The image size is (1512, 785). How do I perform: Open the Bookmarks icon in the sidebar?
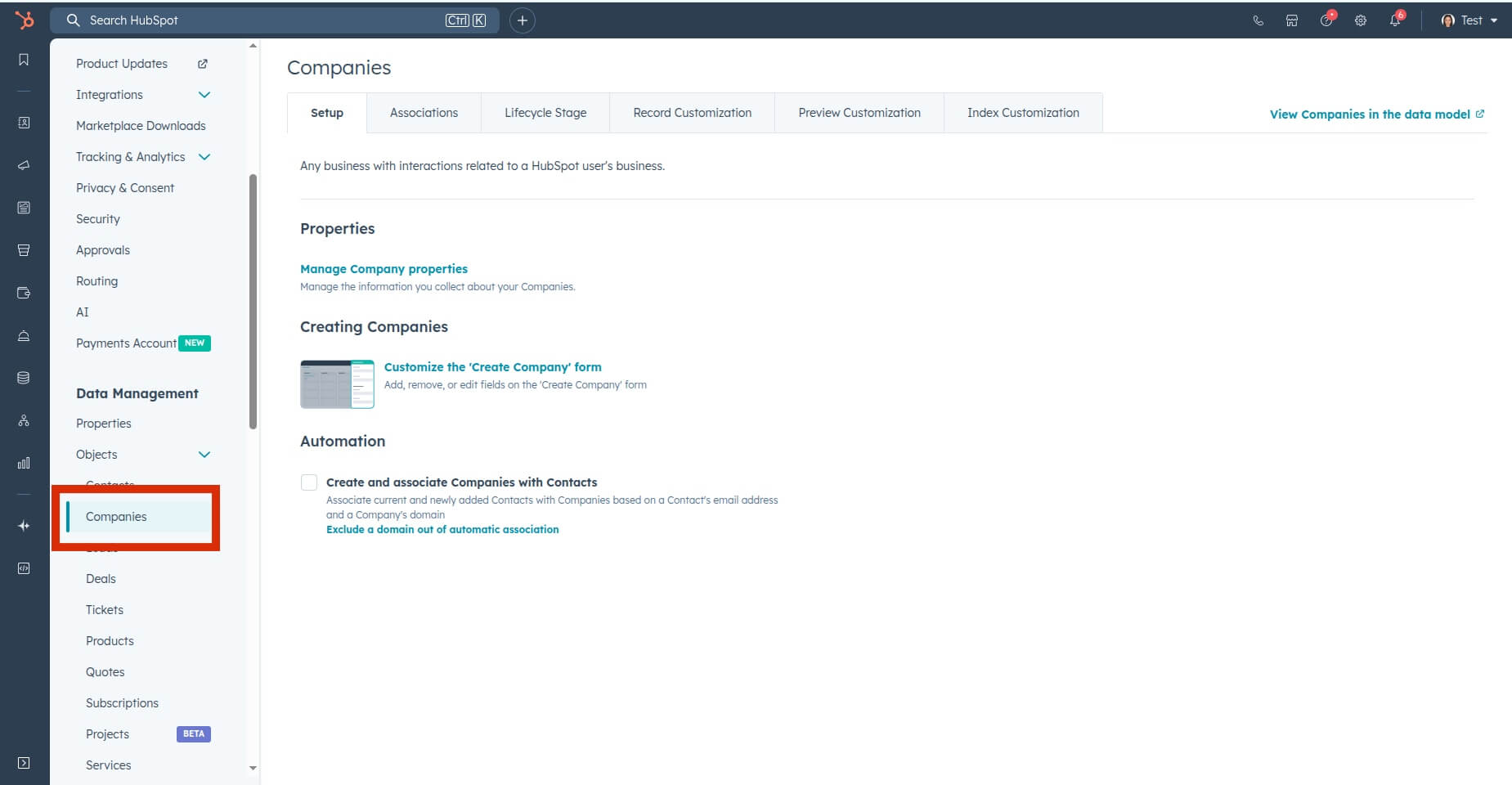pyautogui.click(x=24, y=59)
